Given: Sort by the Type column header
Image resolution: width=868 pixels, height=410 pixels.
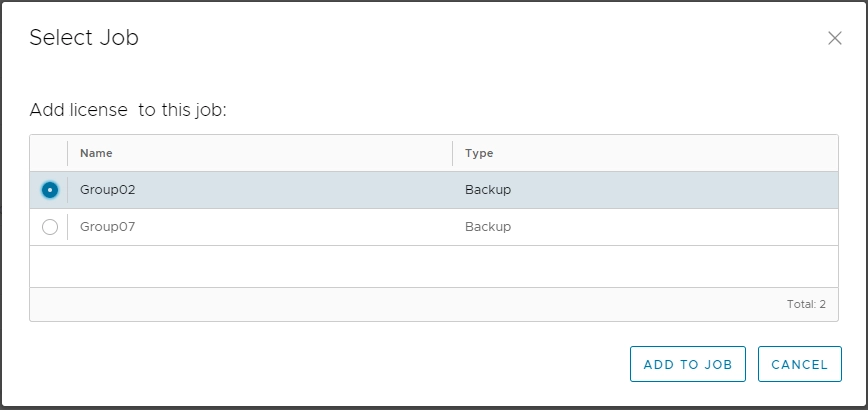Looking at the screenshot, I should 479,153.
